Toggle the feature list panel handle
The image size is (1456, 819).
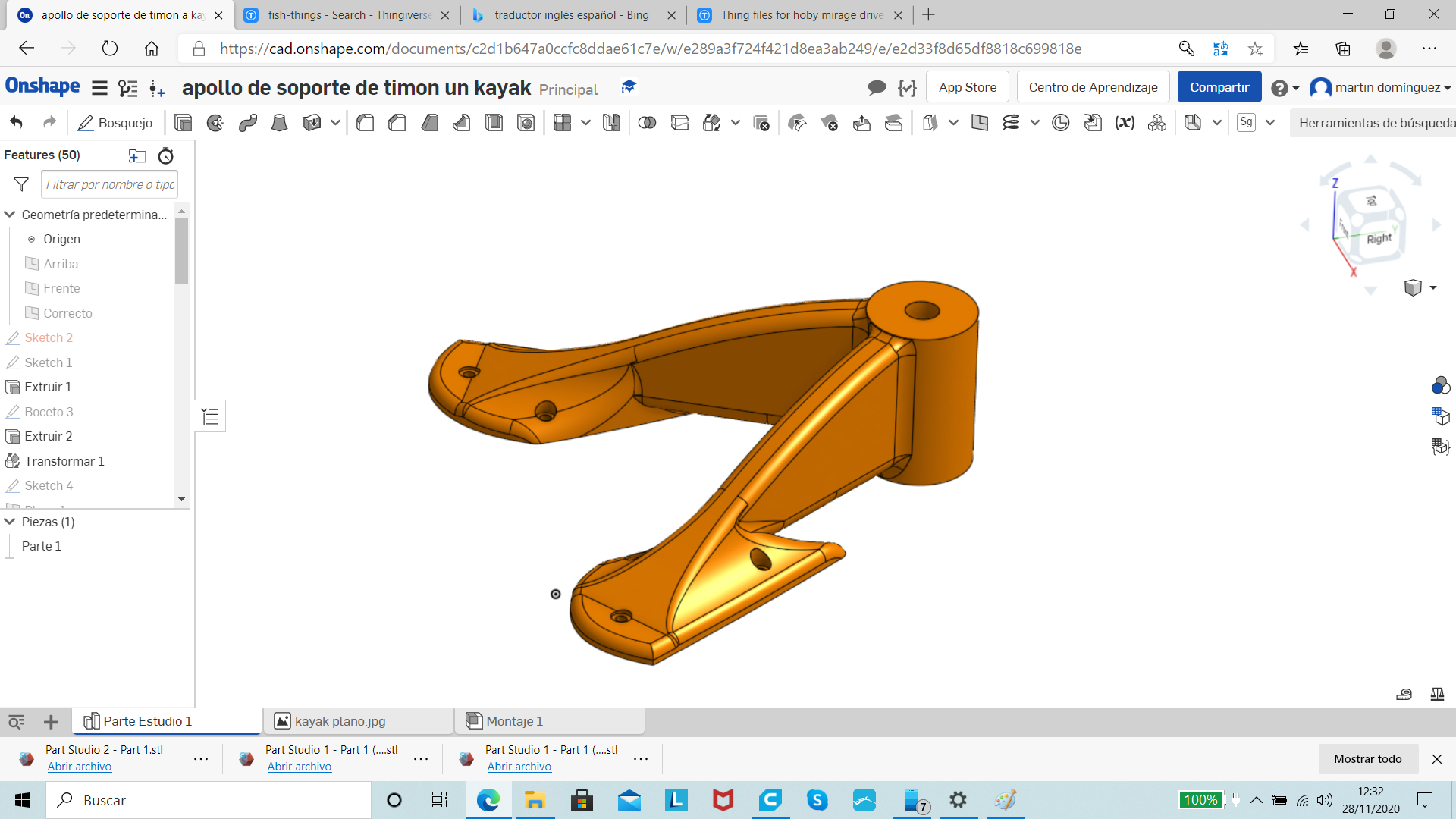[x=210, y=416]
